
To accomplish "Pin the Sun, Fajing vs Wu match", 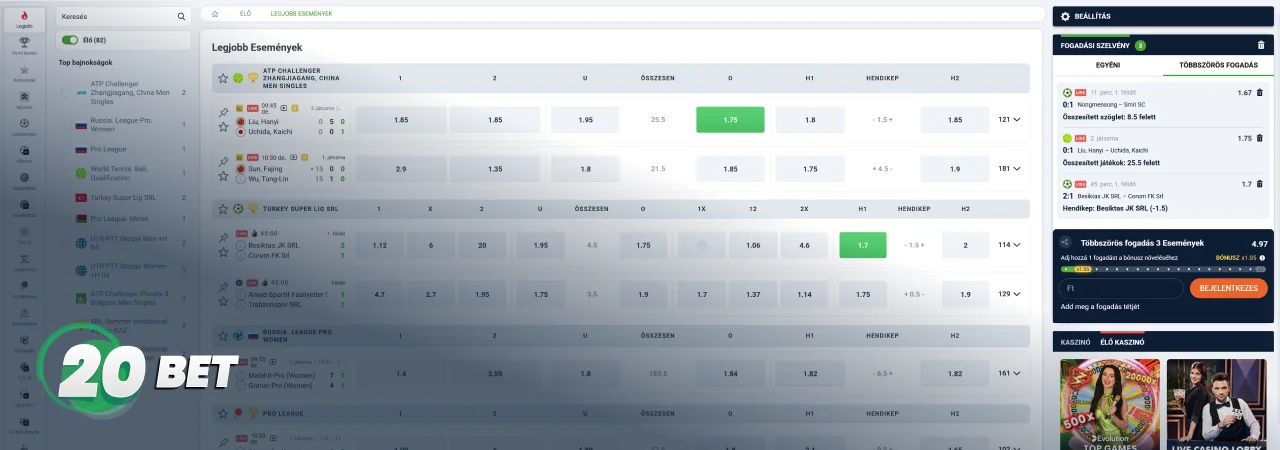I will coord(223,162).
